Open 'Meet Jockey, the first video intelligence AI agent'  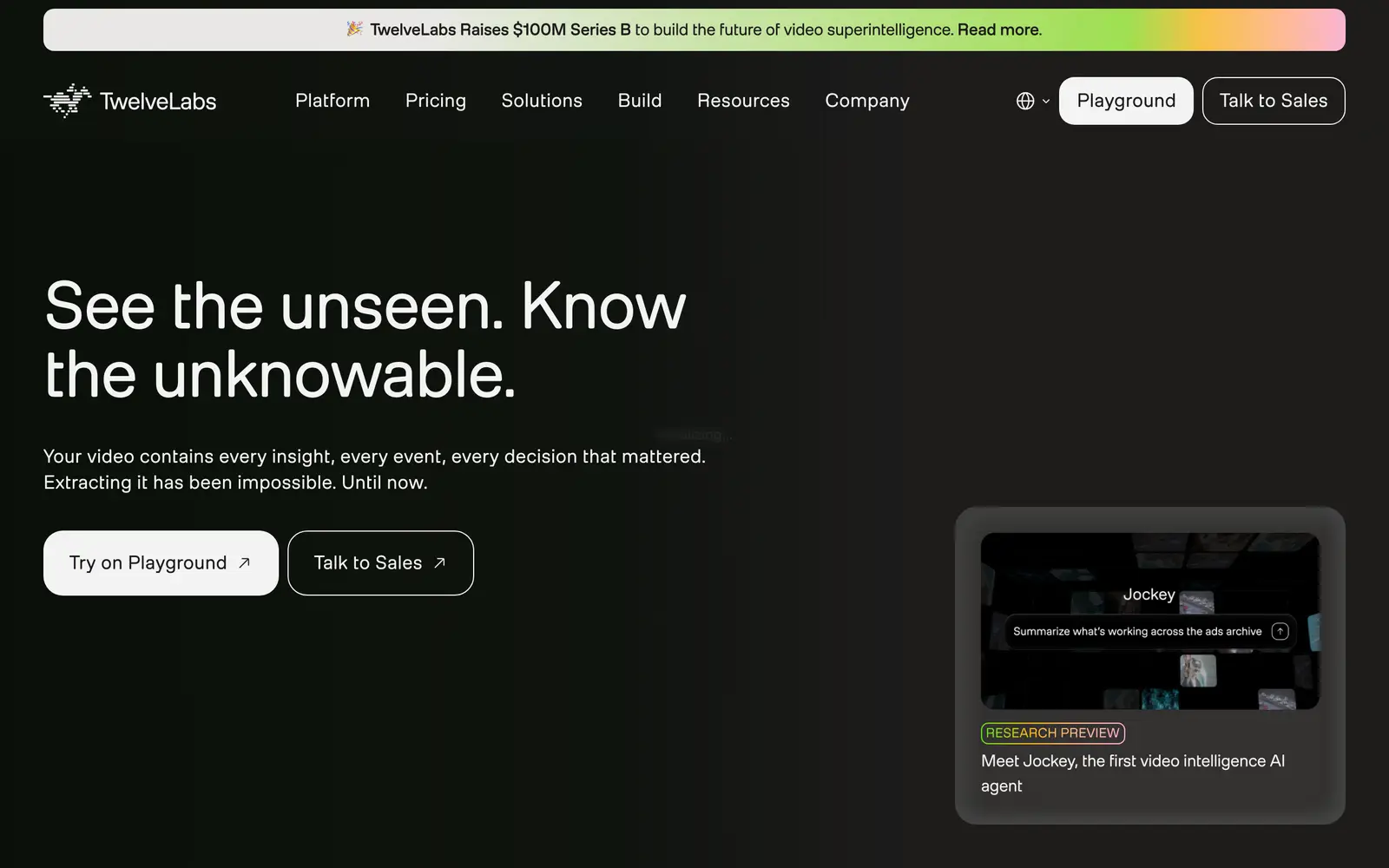tap(1133, 773)
